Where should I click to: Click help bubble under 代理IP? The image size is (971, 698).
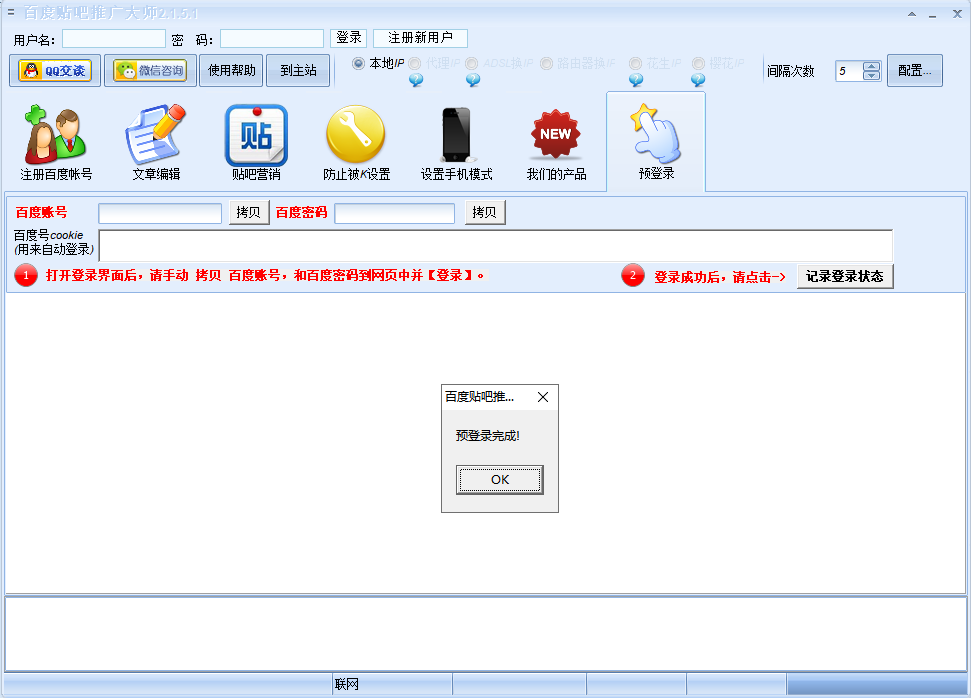416,80
